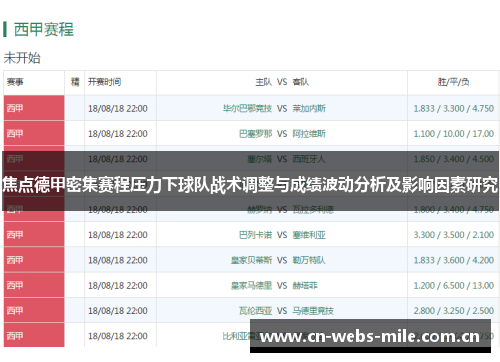Image resolution: width=500 pixels, height=362 pixels.
Task: Click the 西甲 cell in the 巴列卡诺 row
Action: click(x=34, y=235)
